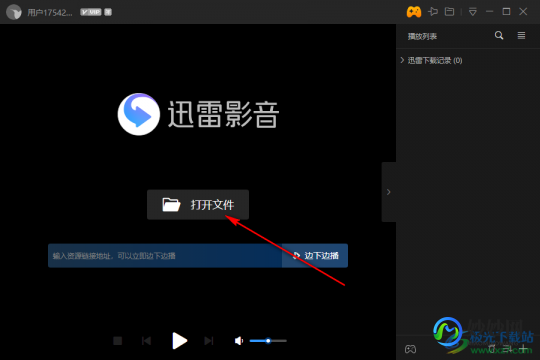Click the 打开文件 button
Viewport: 540px width, 360px height.
pos(198,205)
